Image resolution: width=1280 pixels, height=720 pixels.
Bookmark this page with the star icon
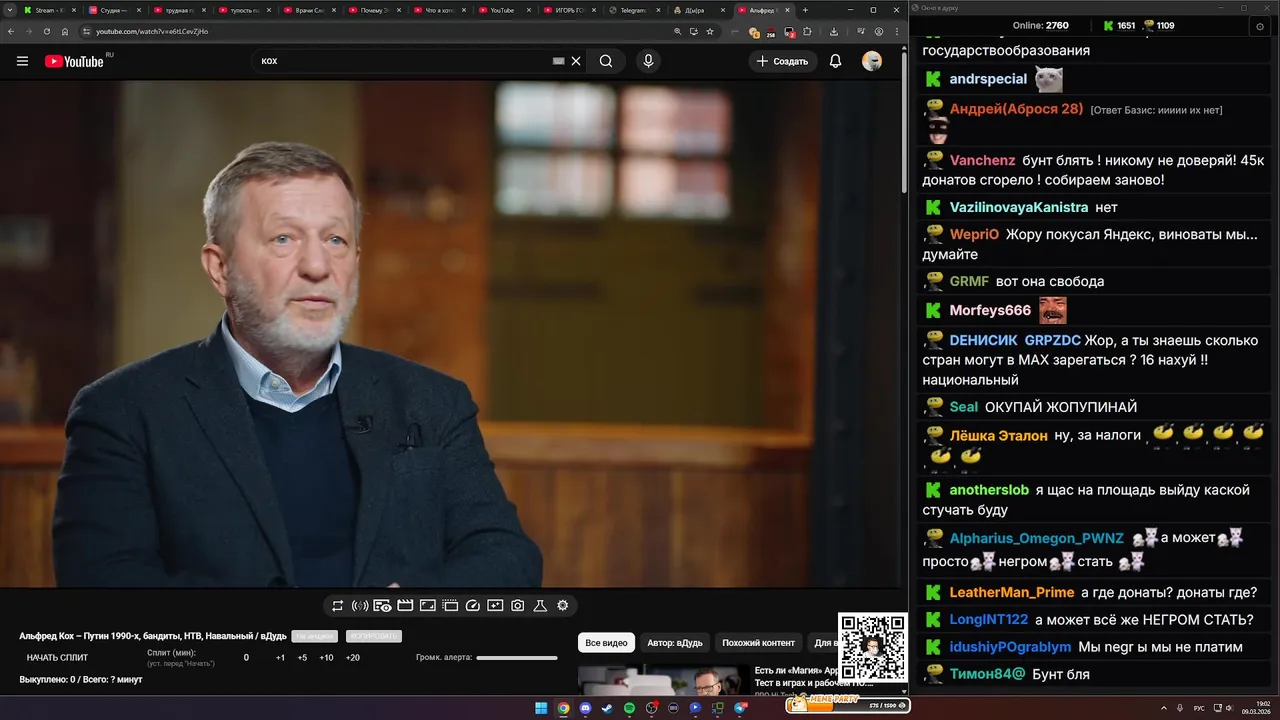[x=710, y=31]
